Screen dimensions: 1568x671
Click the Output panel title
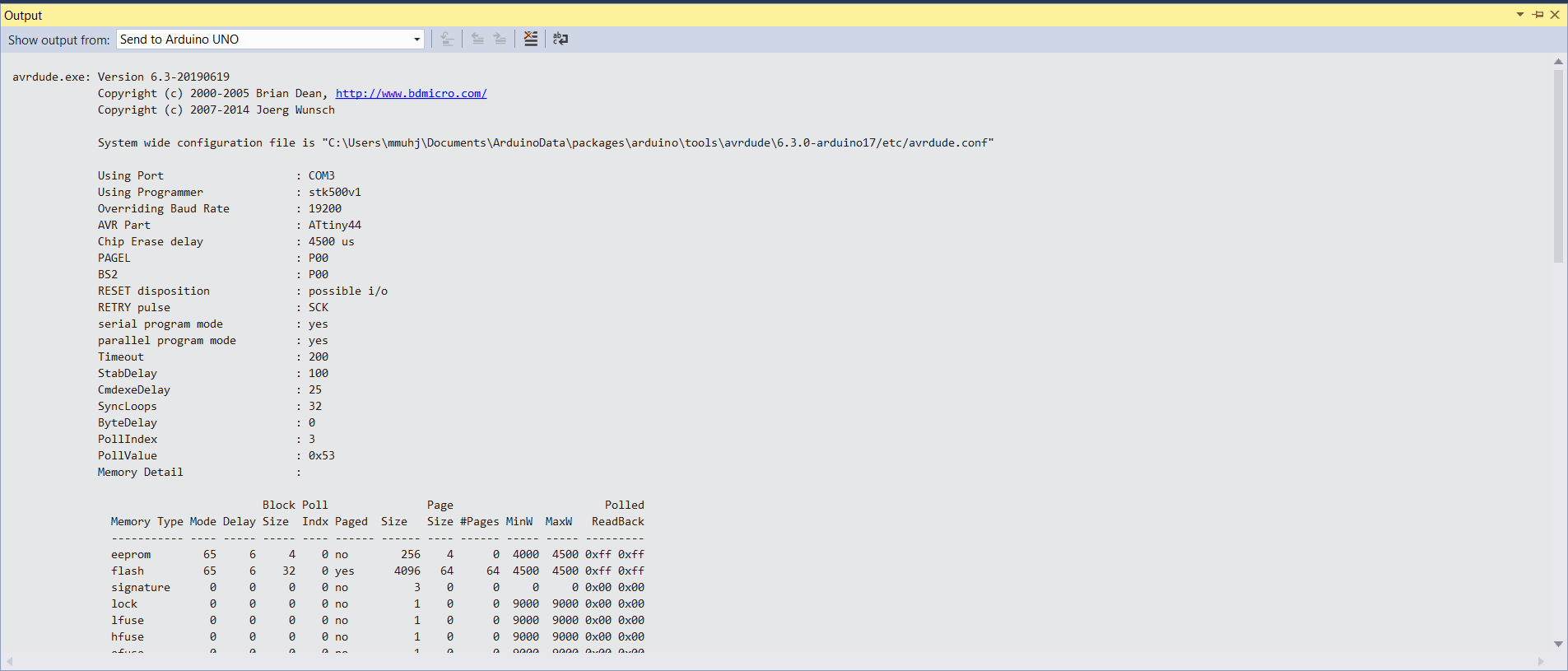click(x=23, y=16)
